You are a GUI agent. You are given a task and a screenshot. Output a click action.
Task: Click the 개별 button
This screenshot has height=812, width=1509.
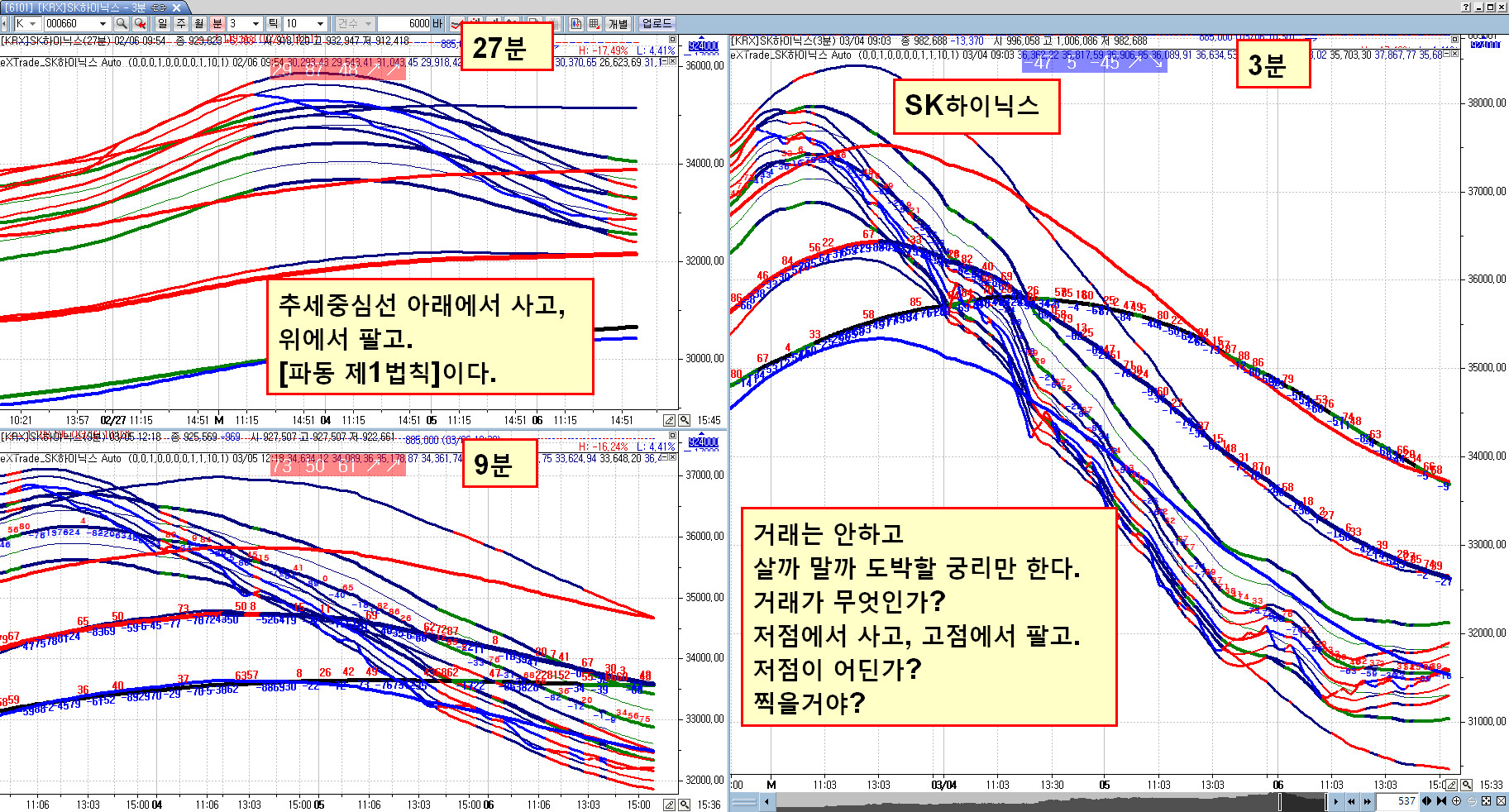click(x=618, y=23)
